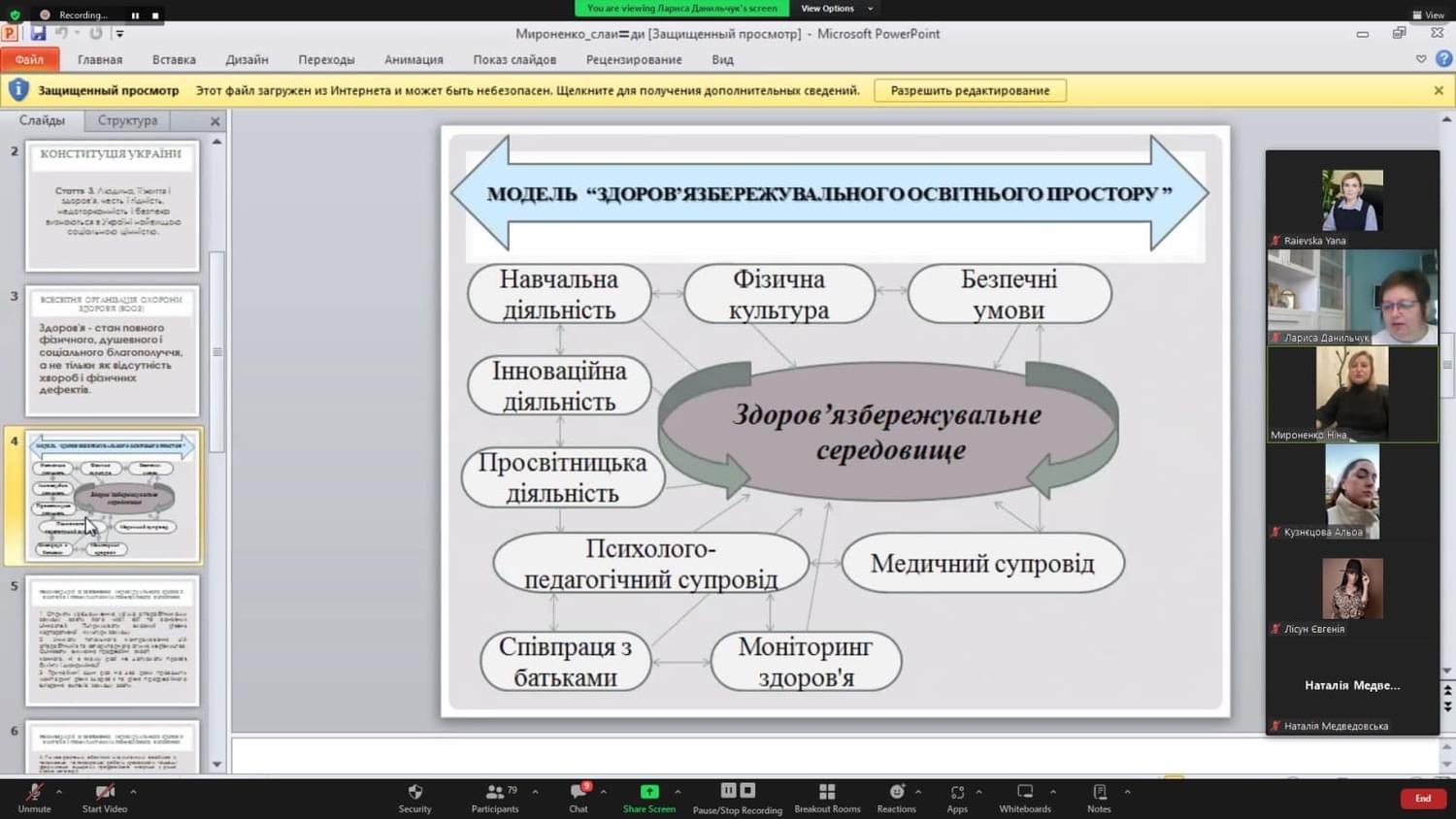The height and width of the screenshot is (819, 1456).
Task: Open the Notes tool
Action: (1099, 792)
